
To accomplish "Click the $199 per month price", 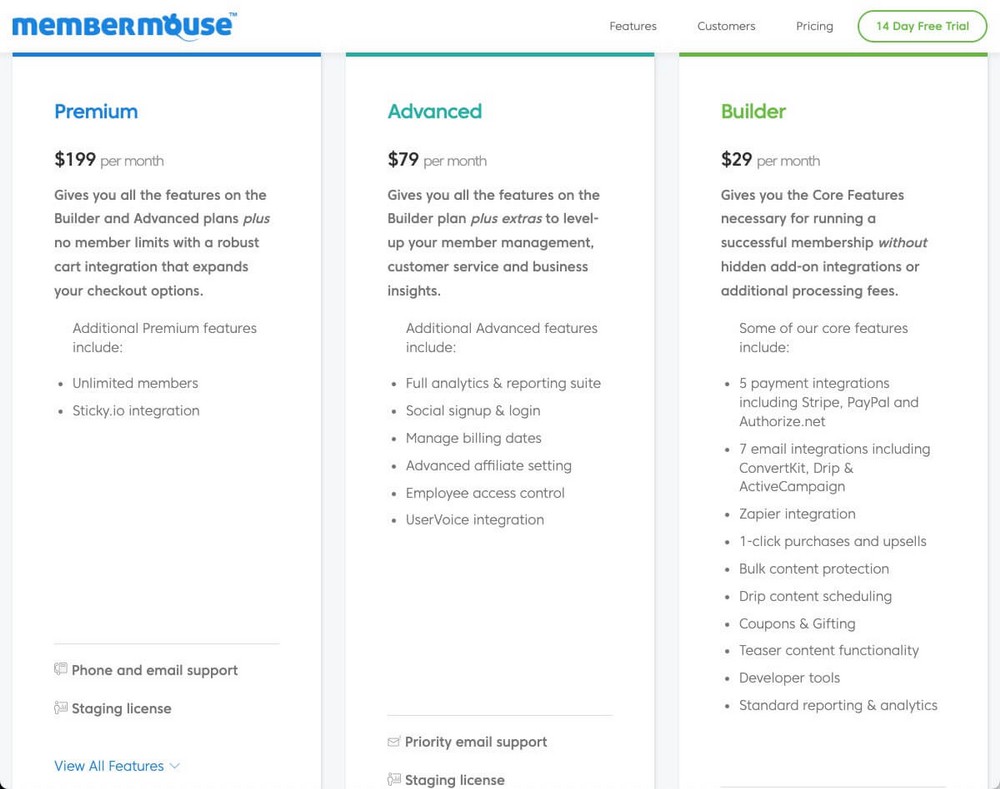I will point(109,159).
